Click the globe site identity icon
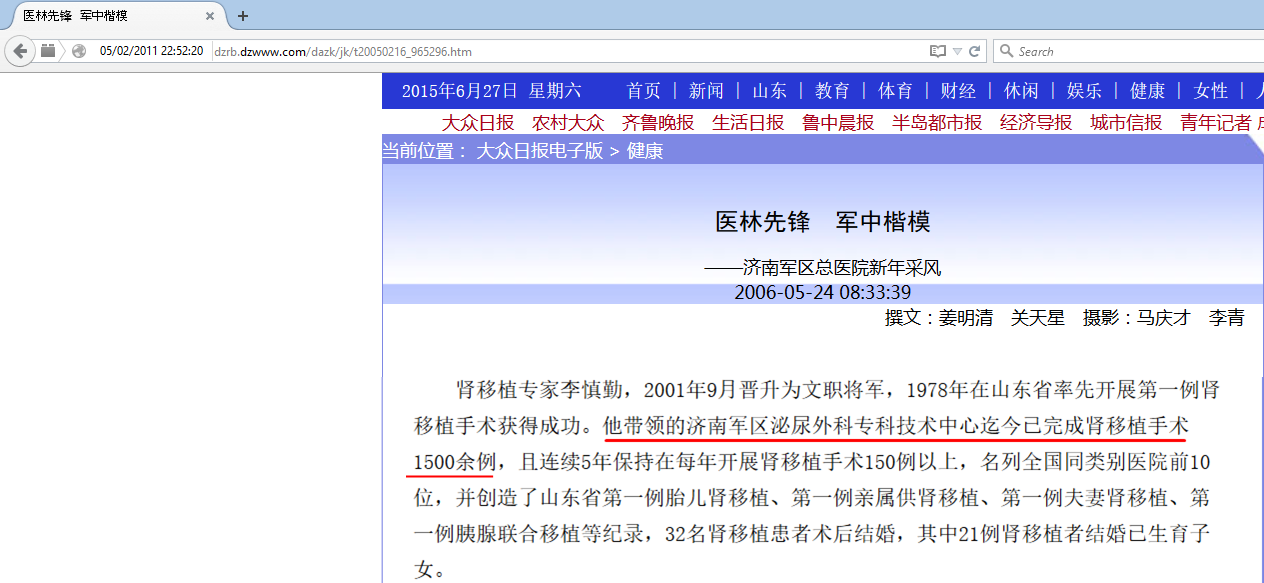 pyautogui.click(x=79, y=51)
